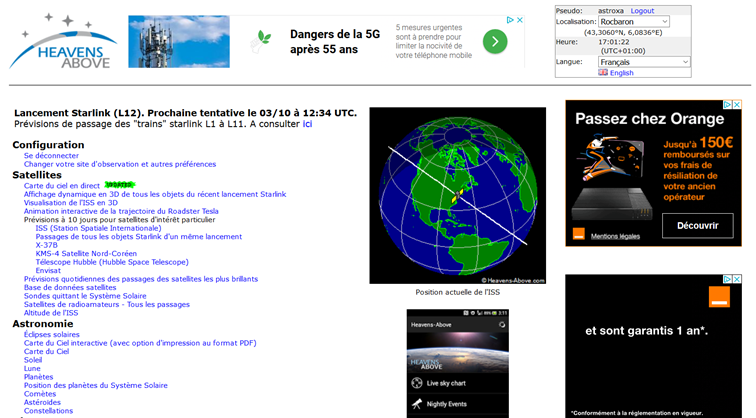Open Visualisation de l'ISS en 3D

coord(71,203)
